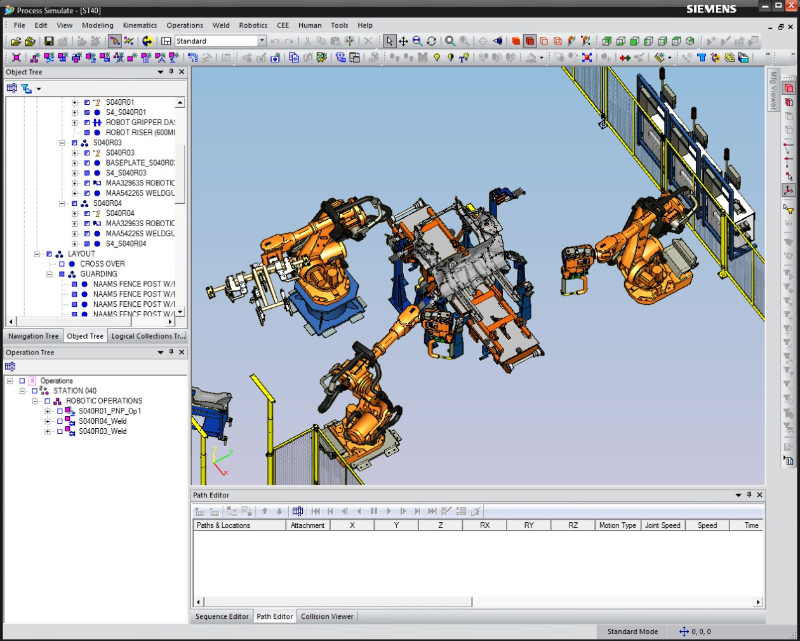The image size is (800, 641).
Task: Click the pink square icon starting the second toolbar
Action: coord(16,58)
